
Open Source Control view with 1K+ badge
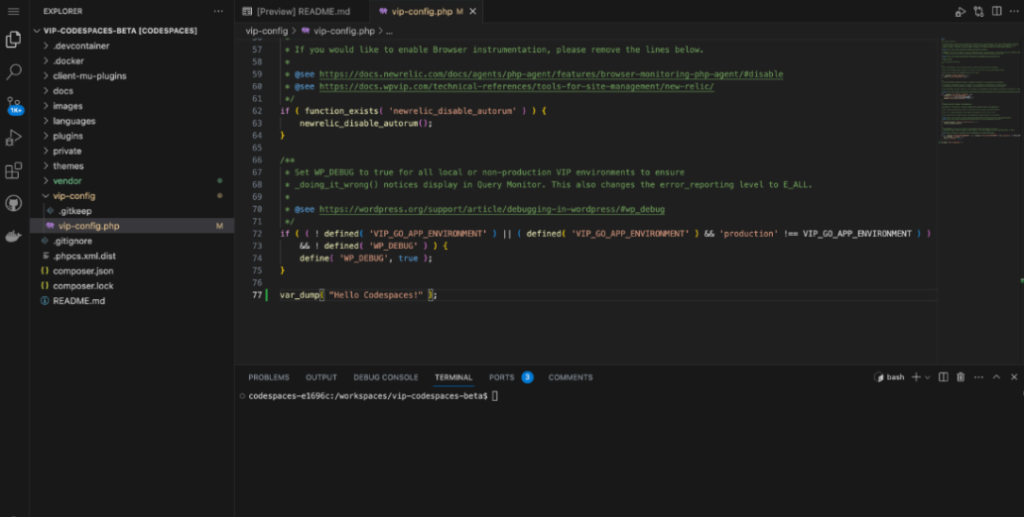pos(14,104)
